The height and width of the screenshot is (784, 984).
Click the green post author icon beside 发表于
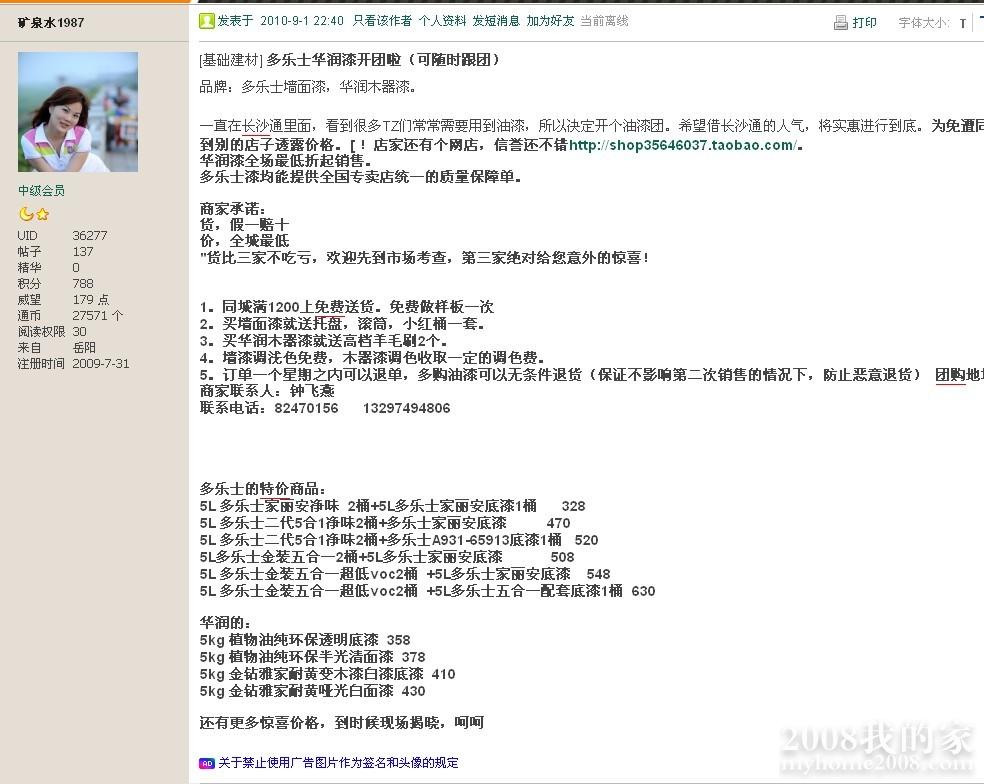pos(206,21)
